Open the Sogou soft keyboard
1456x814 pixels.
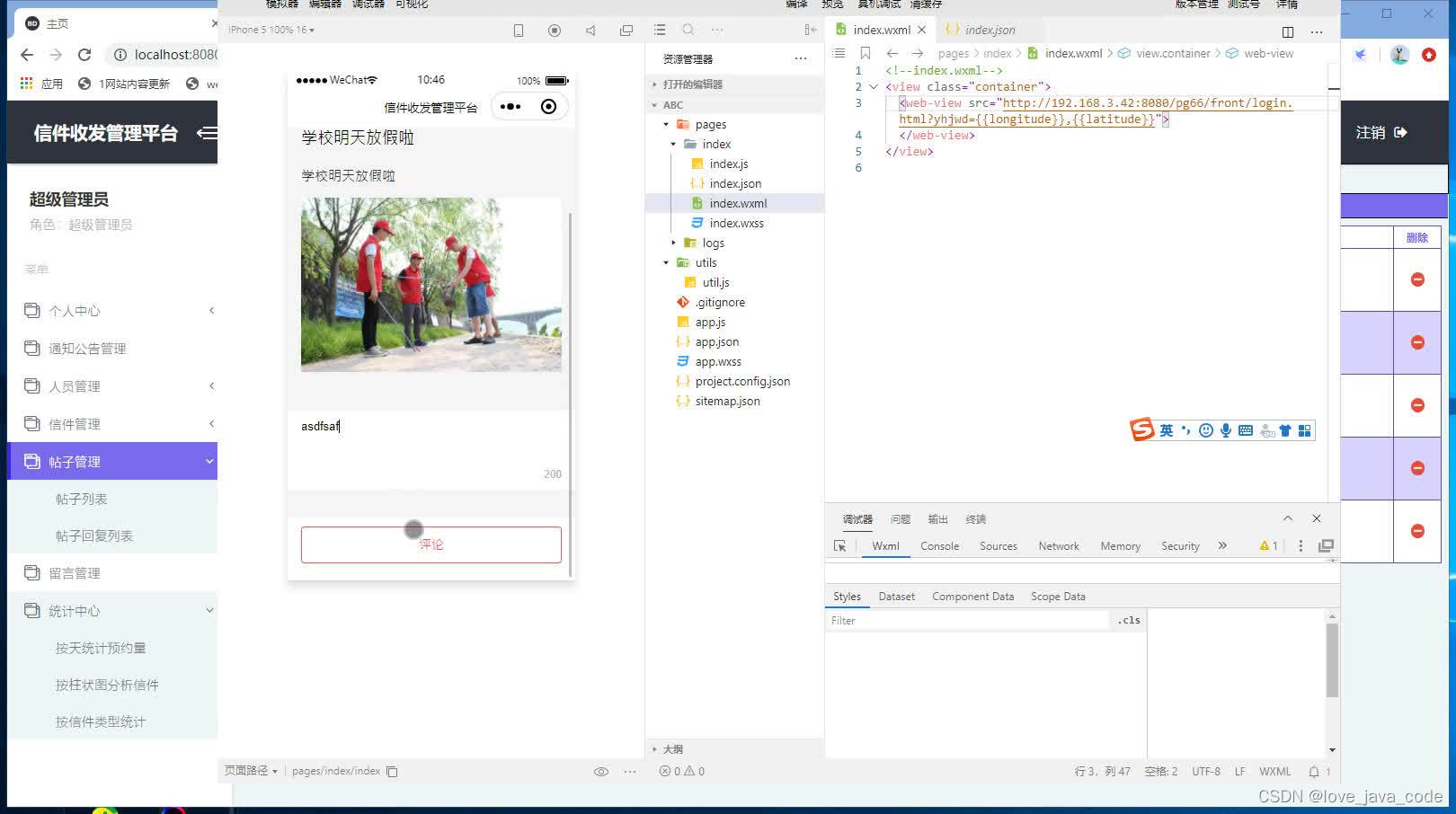point(1246,430)
